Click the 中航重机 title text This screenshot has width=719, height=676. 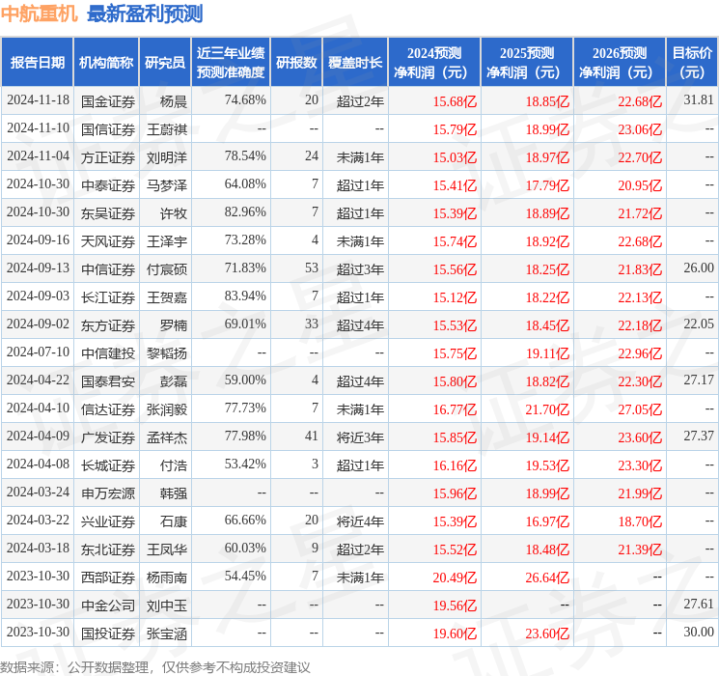click(39, 14)
